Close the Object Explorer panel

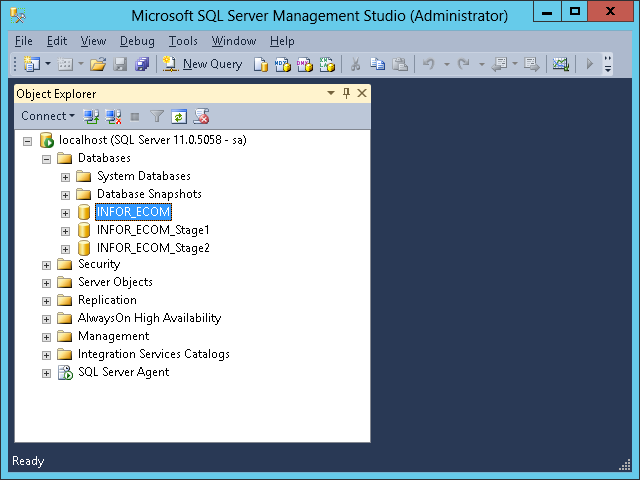click(361, 93)
